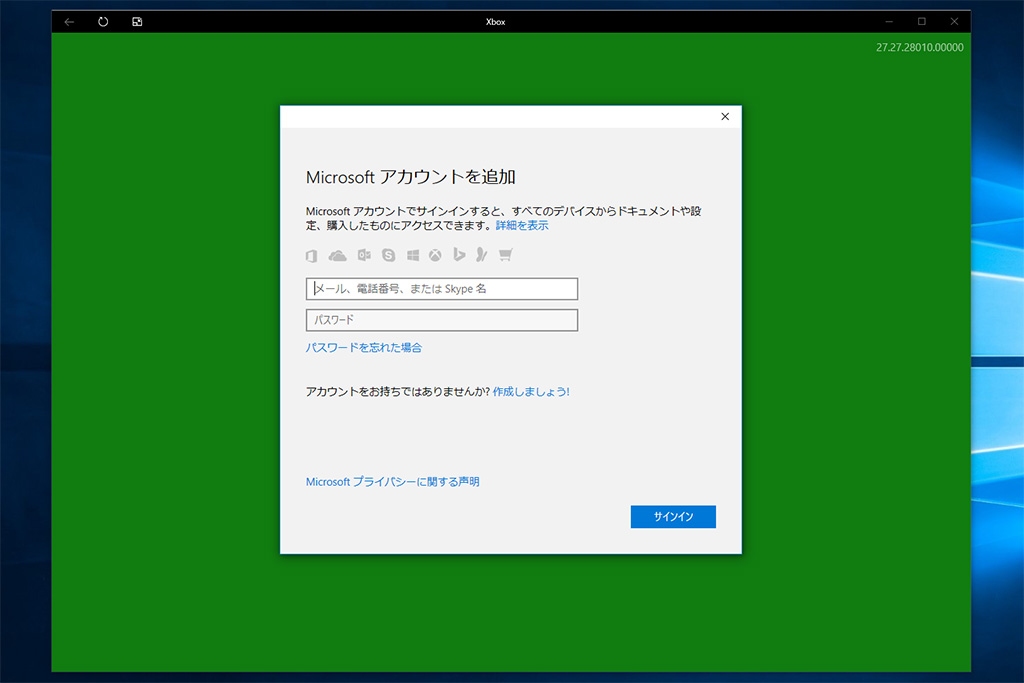This screenshot has height=683, width=1024.
Task: Click the Store shopping cart icon
Action: click(505, 255)
